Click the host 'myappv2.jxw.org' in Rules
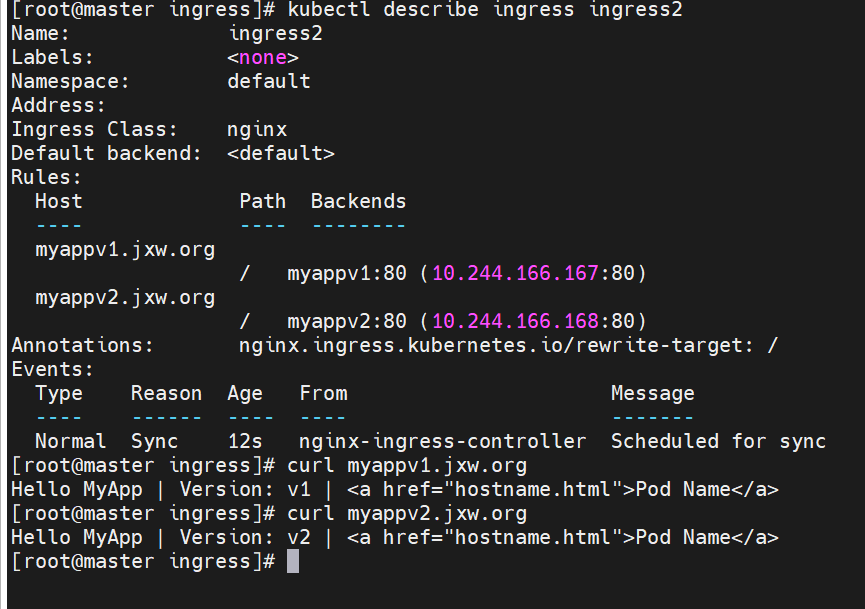 point(125,298)
